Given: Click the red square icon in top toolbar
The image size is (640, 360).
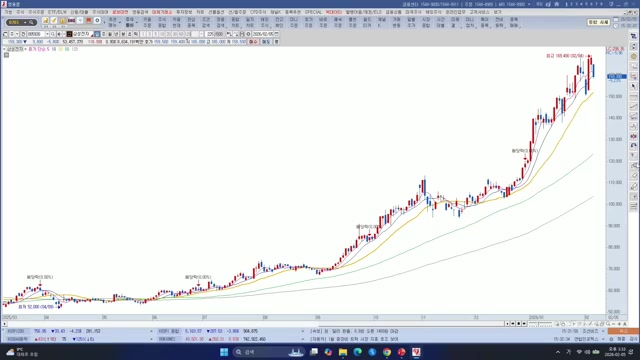Looking at the screenshot, I should 89,21.
